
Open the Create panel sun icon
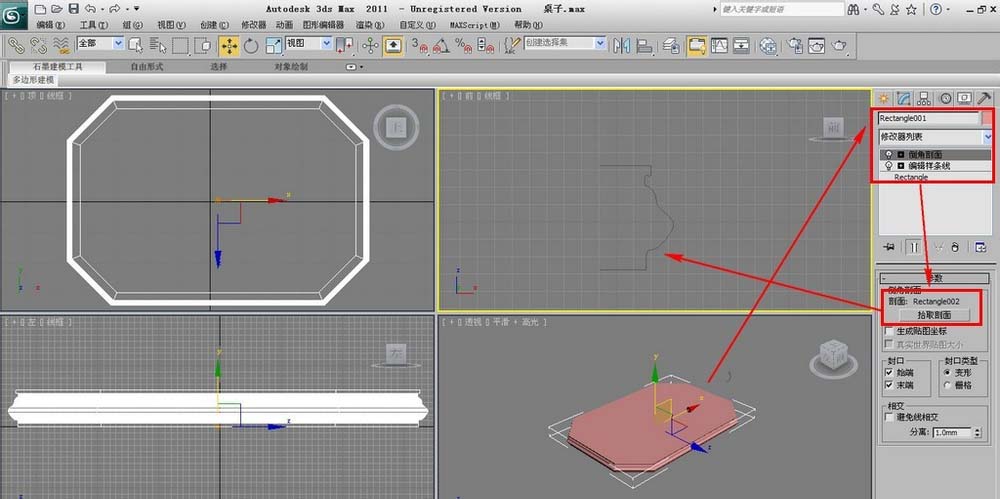883,98
